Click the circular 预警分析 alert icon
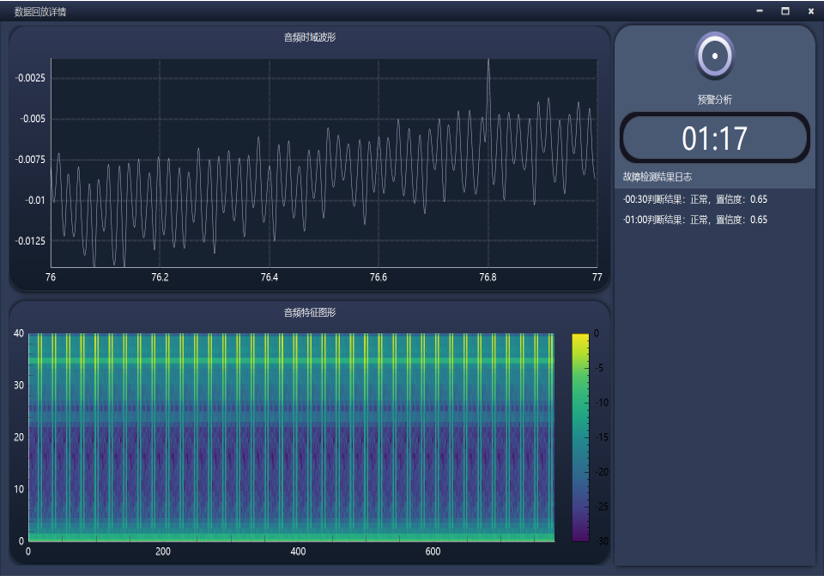Screen dimensions: 824x576 click(x=714, y=56)
